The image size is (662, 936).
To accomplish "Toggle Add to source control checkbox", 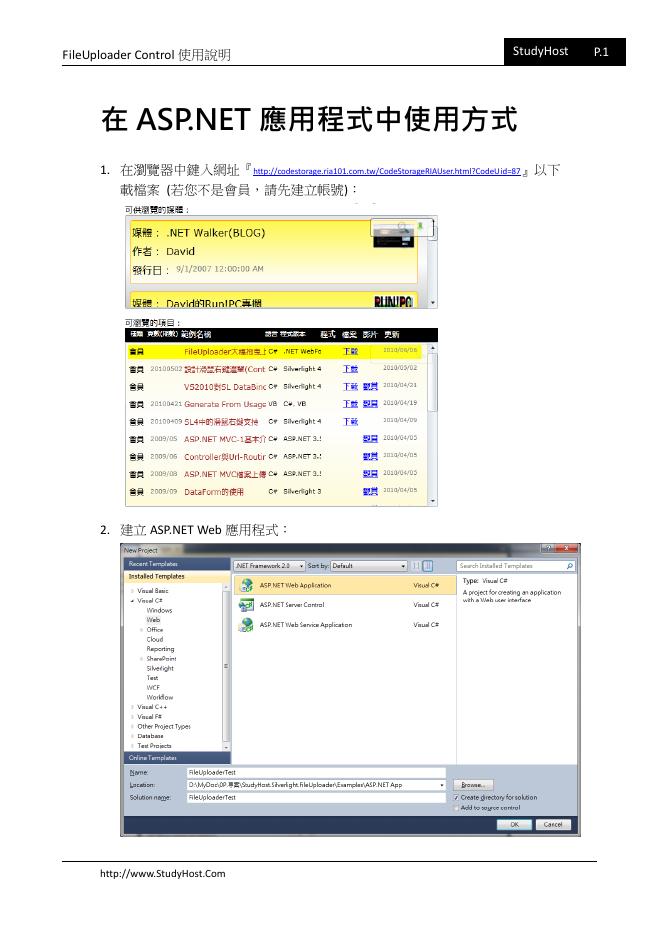I will pyautogui.click(x=456, y=808).
